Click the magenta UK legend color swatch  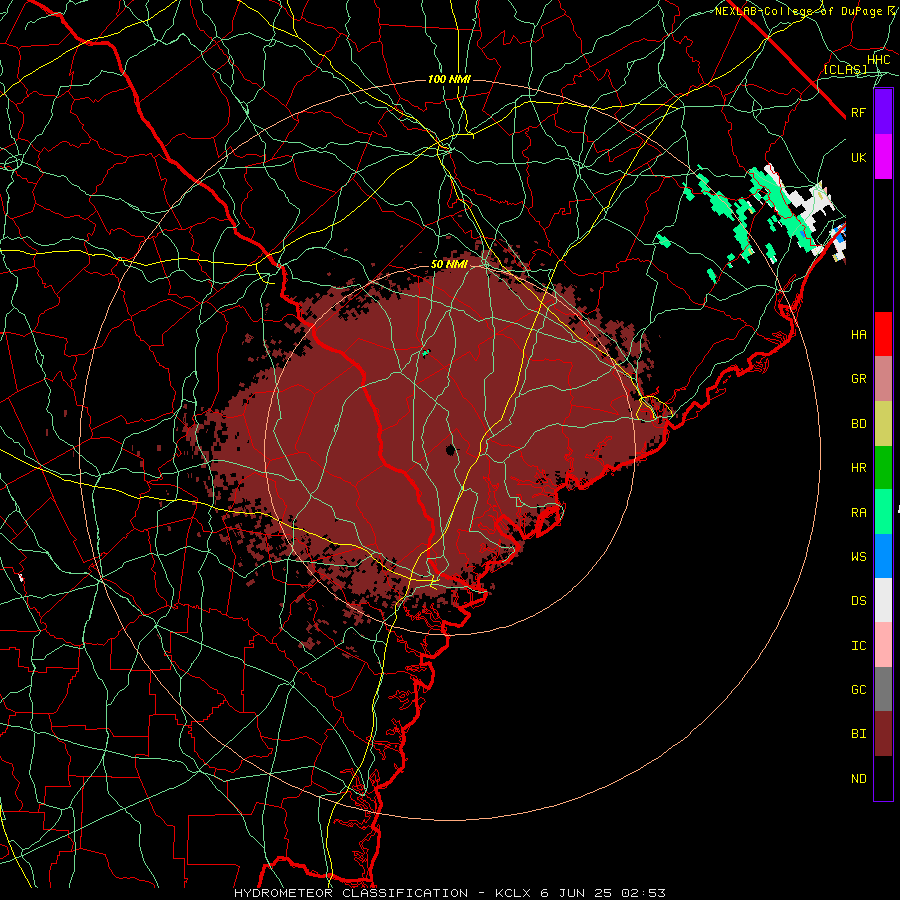883,157
